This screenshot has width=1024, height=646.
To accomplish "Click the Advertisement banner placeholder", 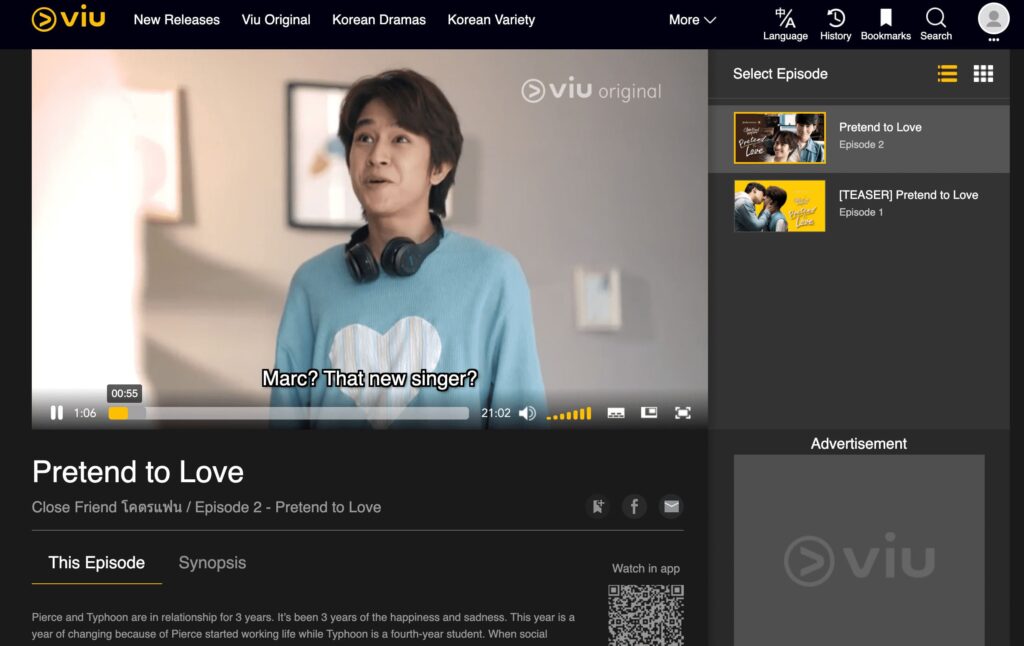I will coord(859,550).
